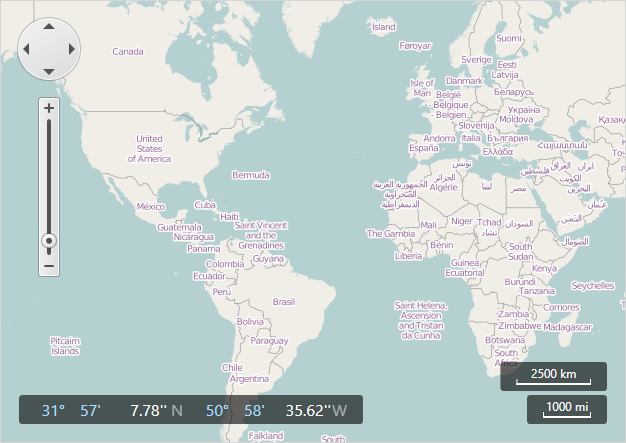Click the Mali label

click(428, 225)
